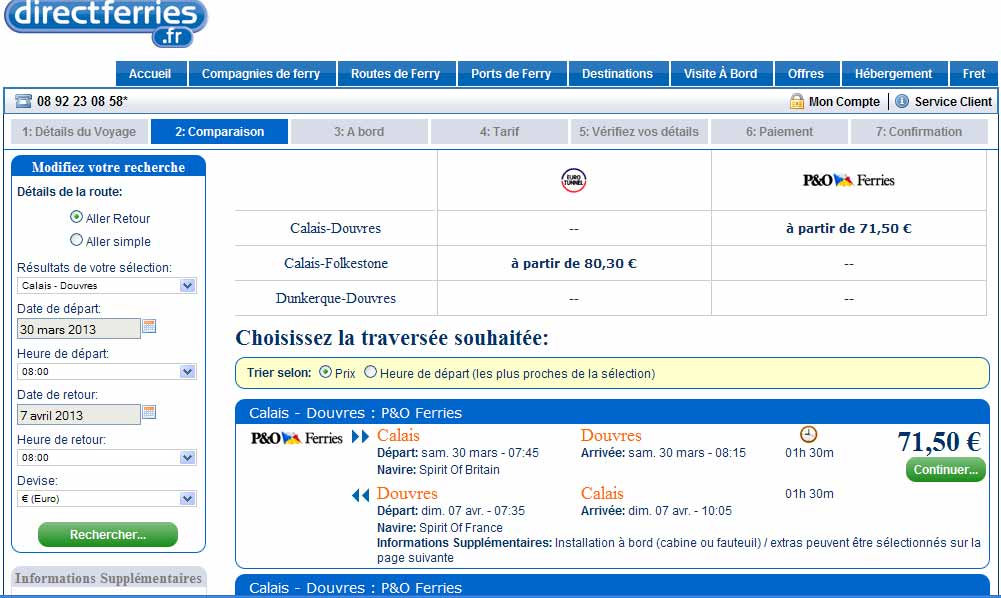Open the Offres menu item
This screenshot has height=598, width=1001.
tap(806, 73)
